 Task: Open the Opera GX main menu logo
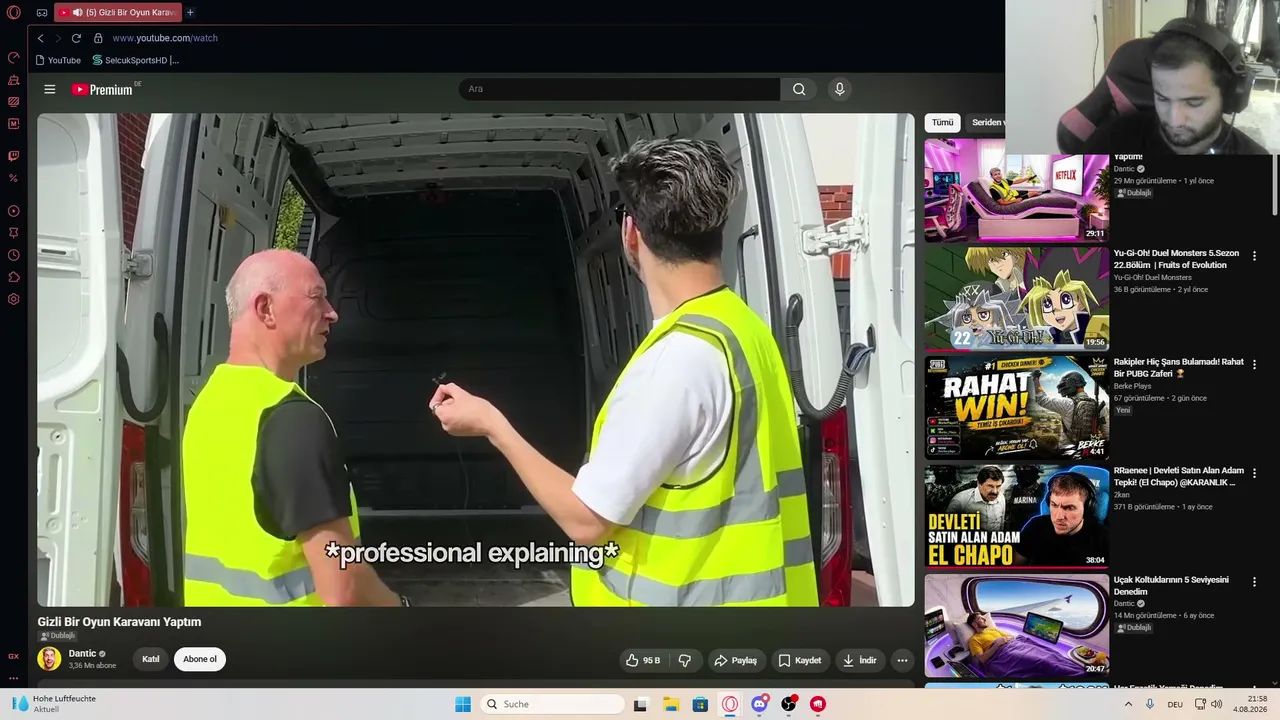pyautogui.click(x=14, y=13)
